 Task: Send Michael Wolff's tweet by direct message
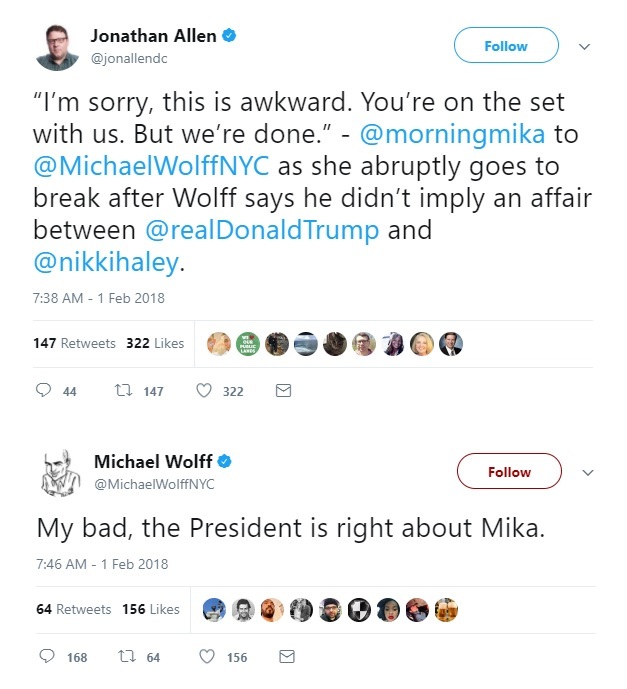286,657
